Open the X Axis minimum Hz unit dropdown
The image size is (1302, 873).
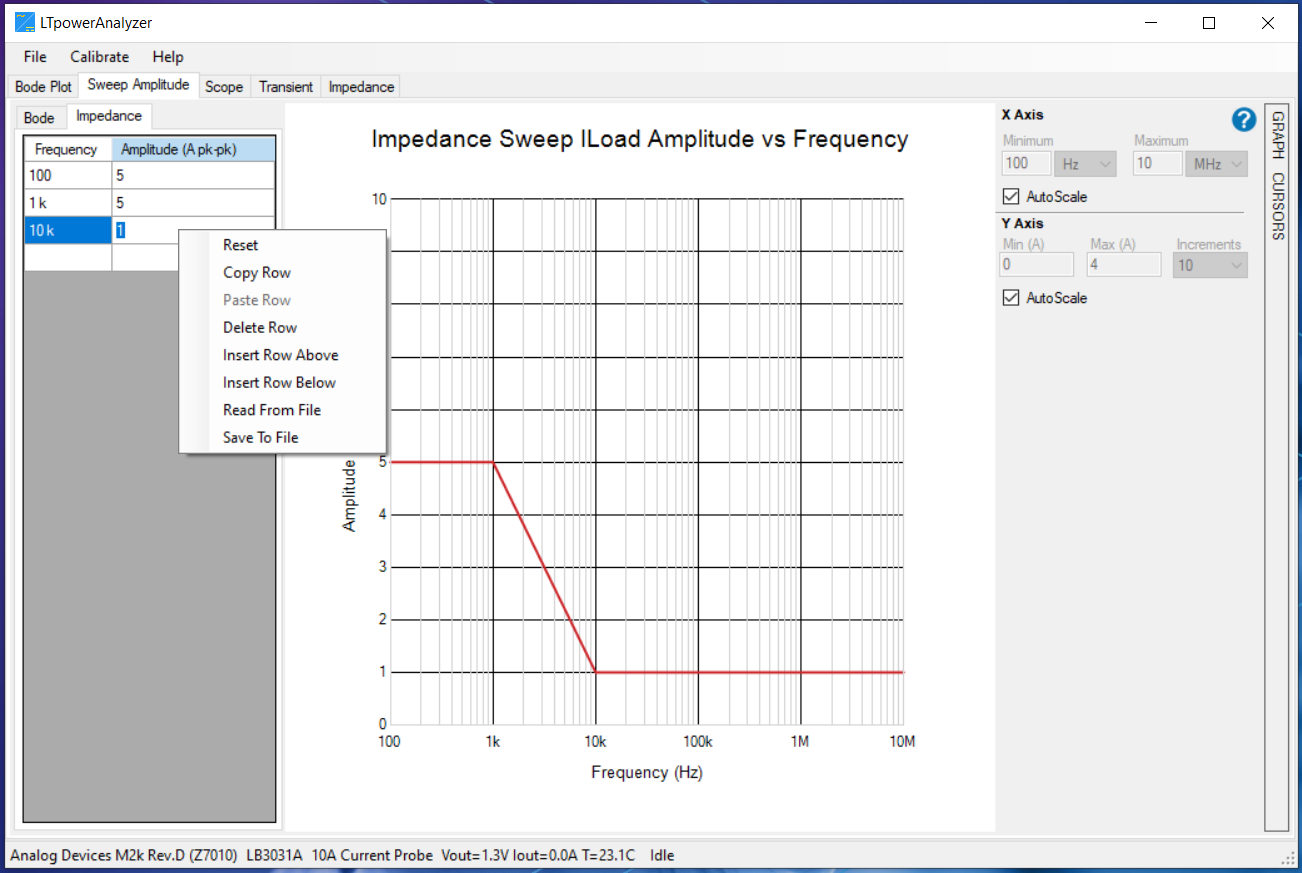(1086, 164)
